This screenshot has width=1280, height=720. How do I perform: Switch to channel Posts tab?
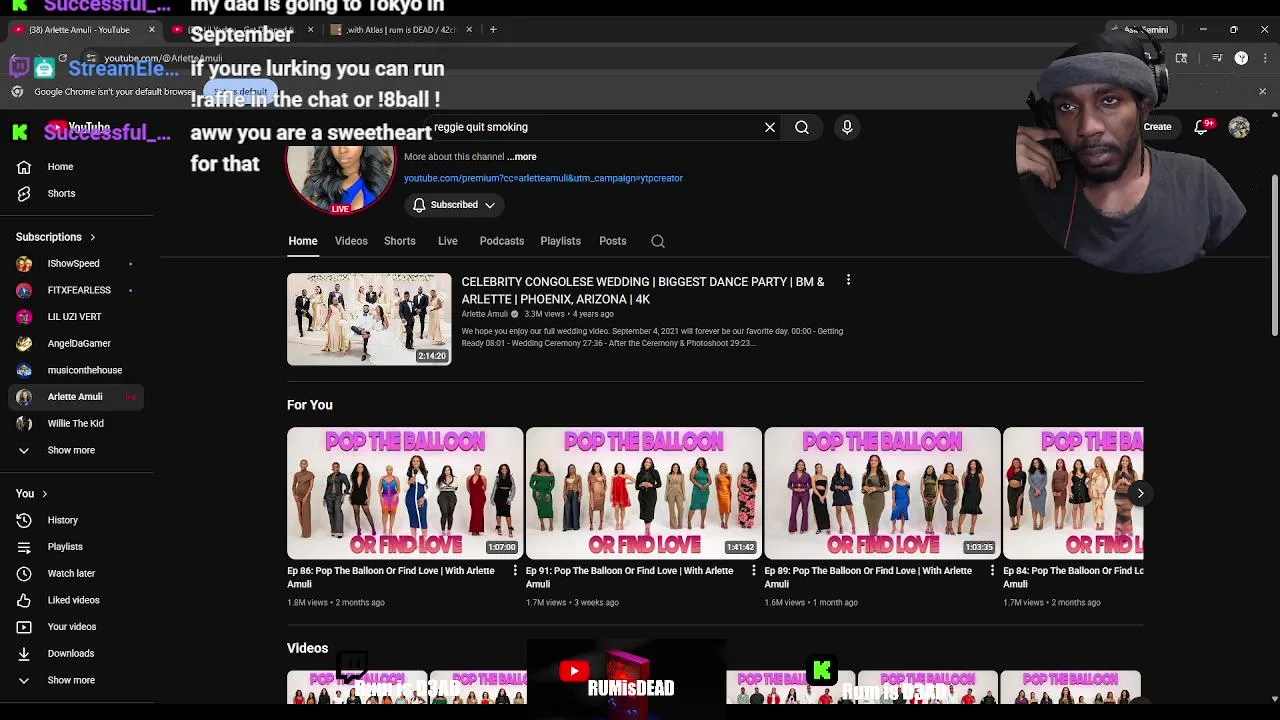tap(612, 241)
